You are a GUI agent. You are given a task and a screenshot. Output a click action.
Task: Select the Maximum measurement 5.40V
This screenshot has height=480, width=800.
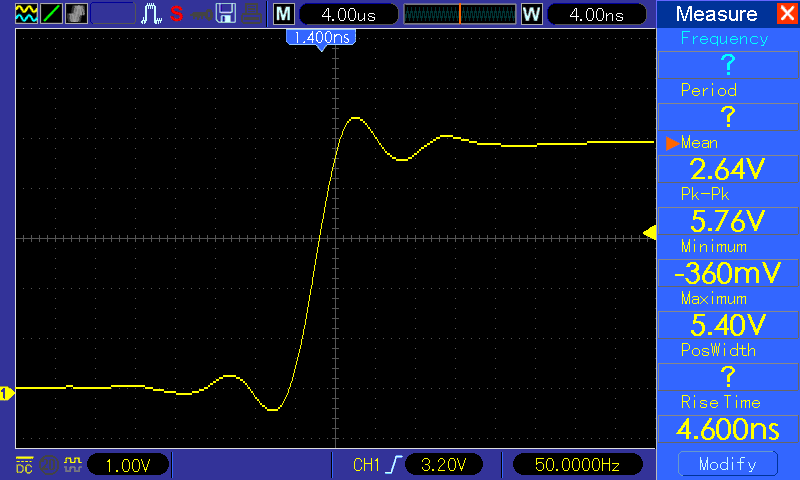pyautogui.click(x=728, y=325)
